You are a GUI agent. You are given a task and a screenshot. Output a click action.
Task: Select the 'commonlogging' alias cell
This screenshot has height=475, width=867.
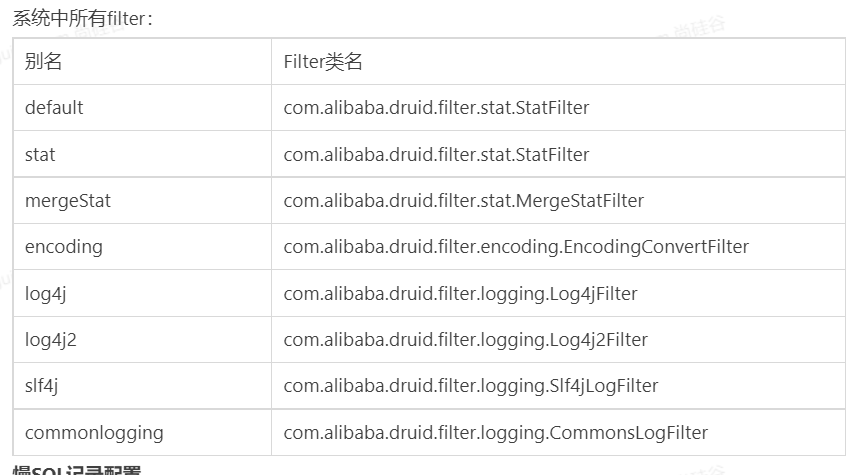point(142,432)
